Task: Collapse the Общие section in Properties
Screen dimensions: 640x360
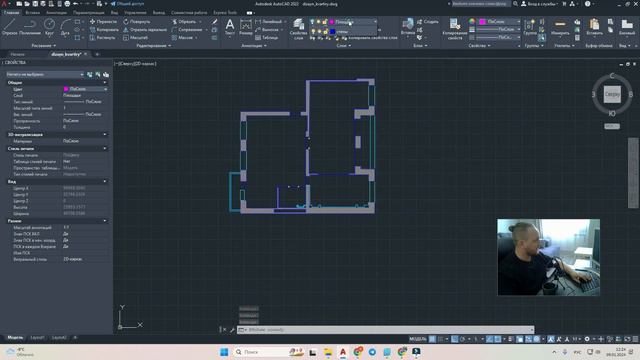Action: point(105,82)
